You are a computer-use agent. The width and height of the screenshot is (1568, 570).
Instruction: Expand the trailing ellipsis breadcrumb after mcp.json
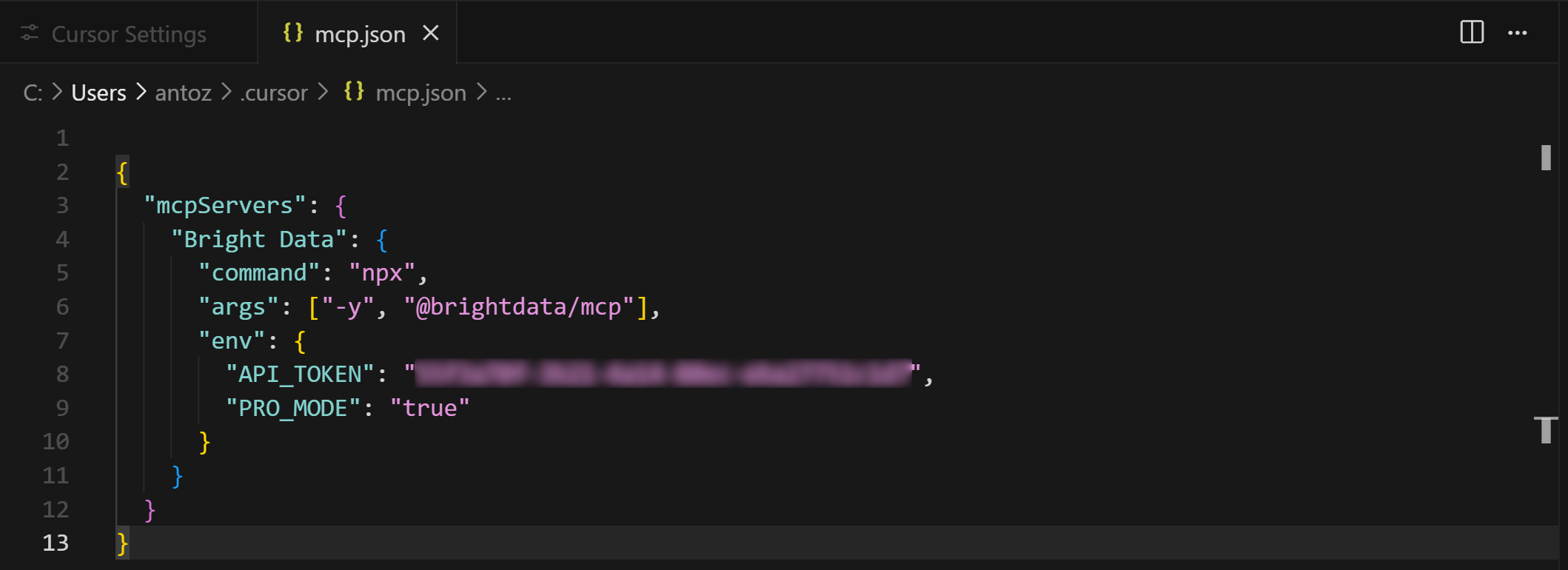(505, 93)
